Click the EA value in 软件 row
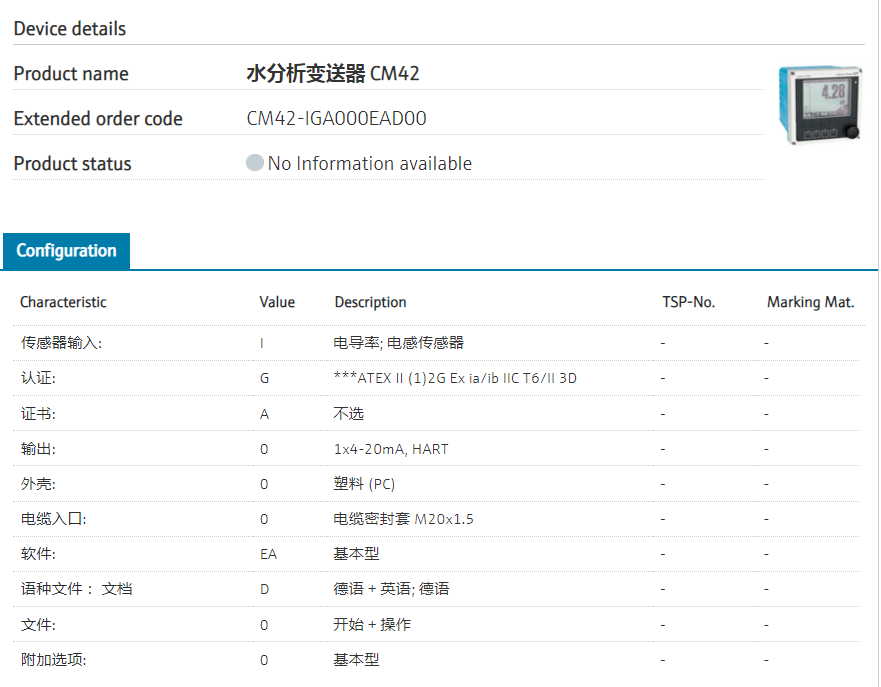881x687 pixels. point(268,554)
